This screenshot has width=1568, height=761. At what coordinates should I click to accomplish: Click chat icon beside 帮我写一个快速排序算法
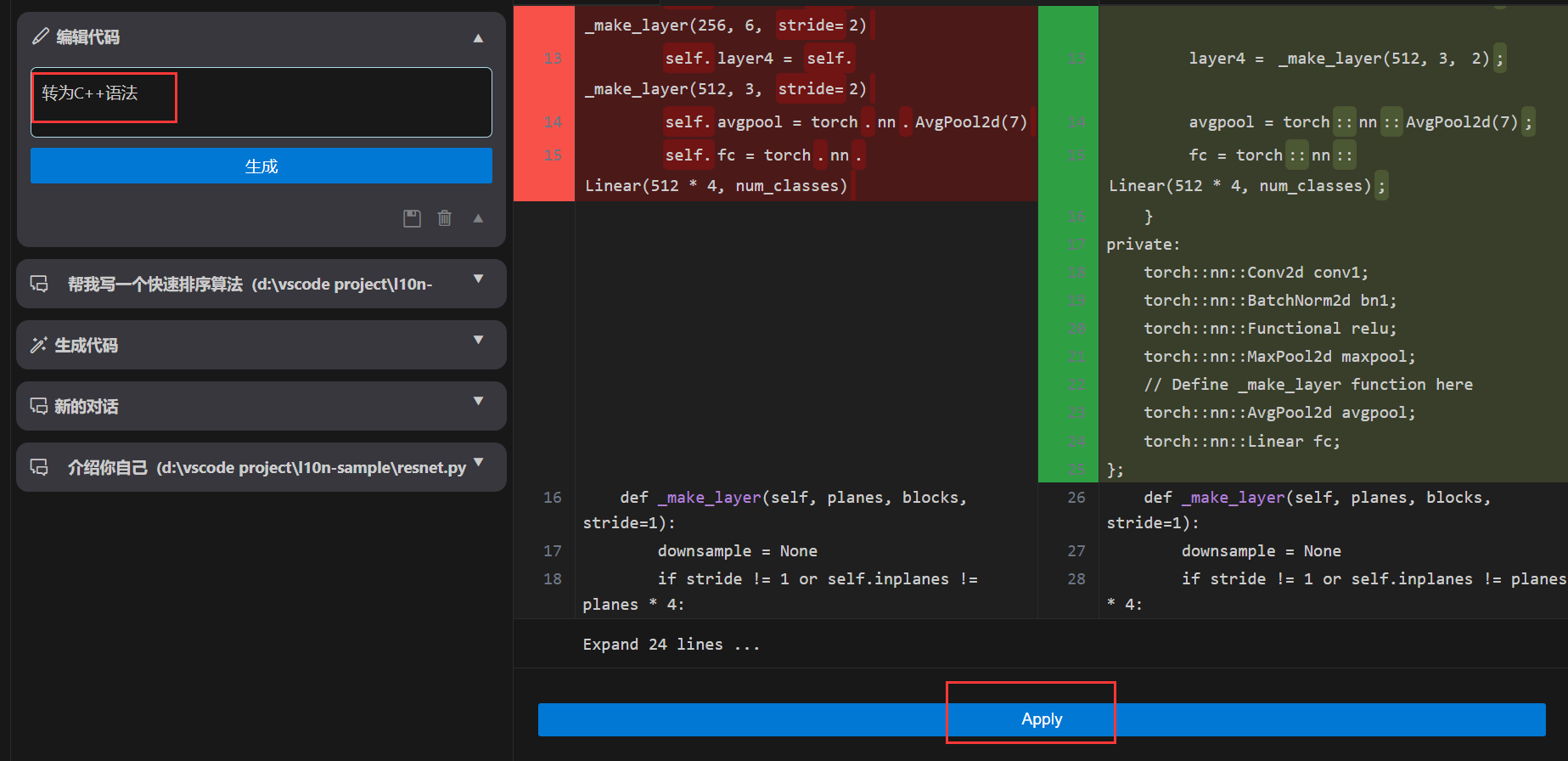[39, 284]
